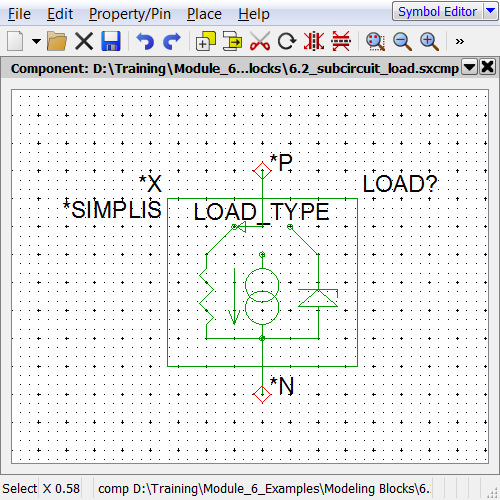Click the Mirror icon

[314, 41]
